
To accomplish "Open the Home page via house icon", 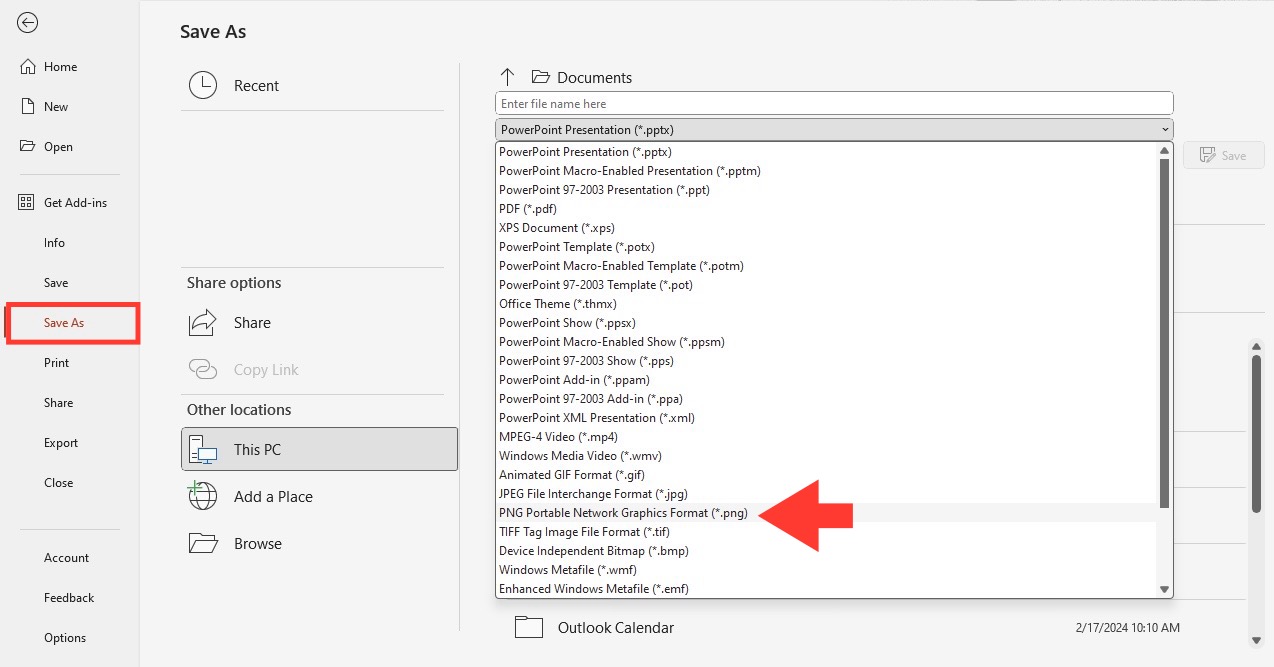I will tap(27, 67).
